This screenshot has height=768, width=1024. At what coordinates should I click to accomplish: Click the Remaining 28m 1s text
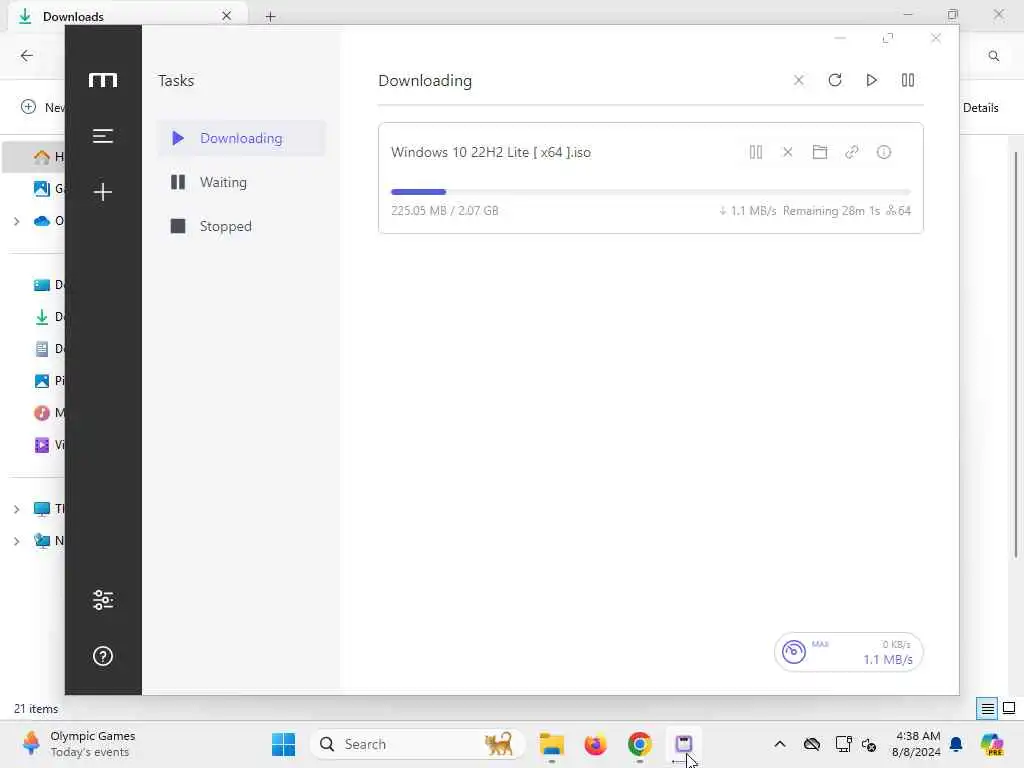(831, 211)
